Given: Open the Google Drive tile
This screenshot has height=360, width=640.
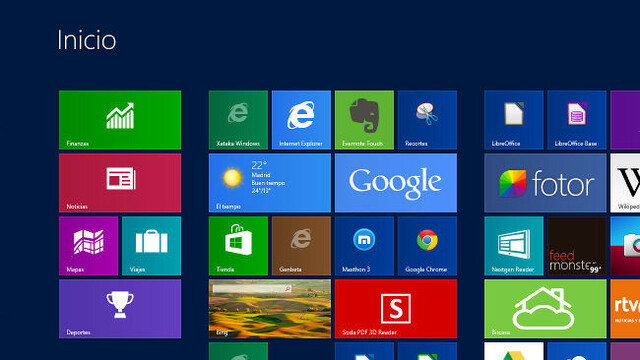Looking at the screenshot, I should 514,351.
